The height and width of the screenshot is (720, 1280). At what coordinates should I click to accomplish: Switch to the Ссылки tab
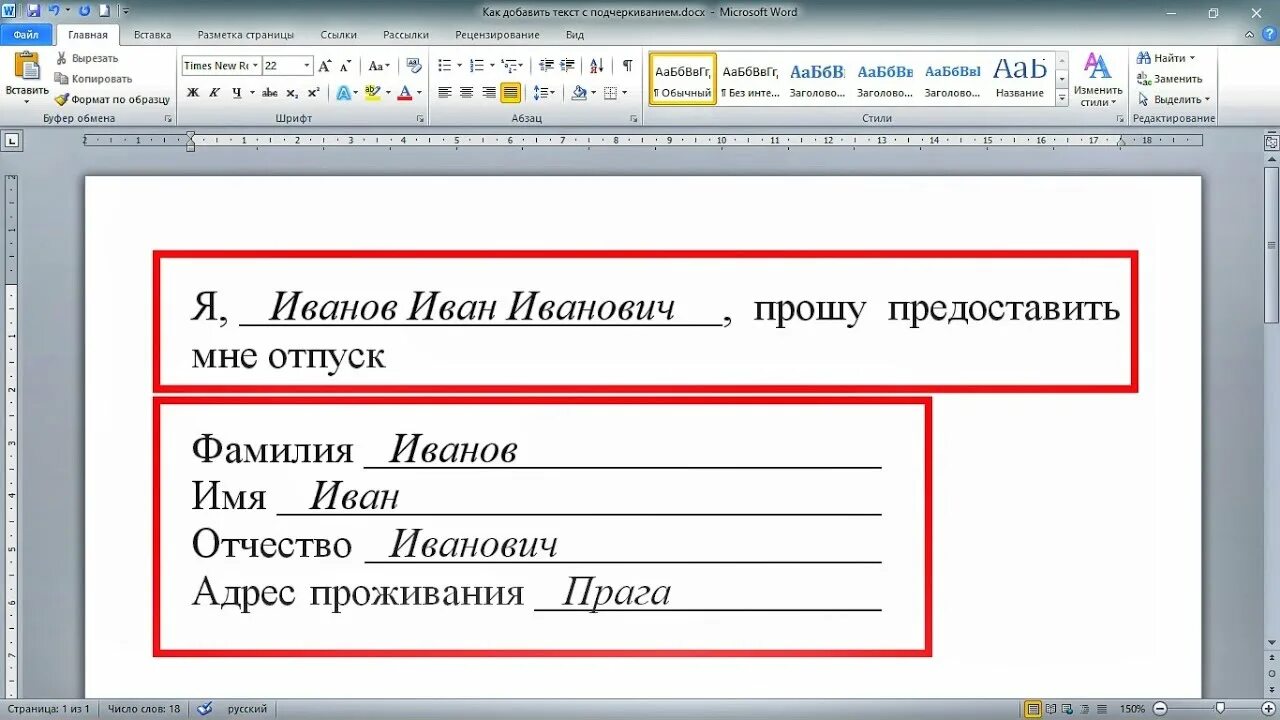339,34
